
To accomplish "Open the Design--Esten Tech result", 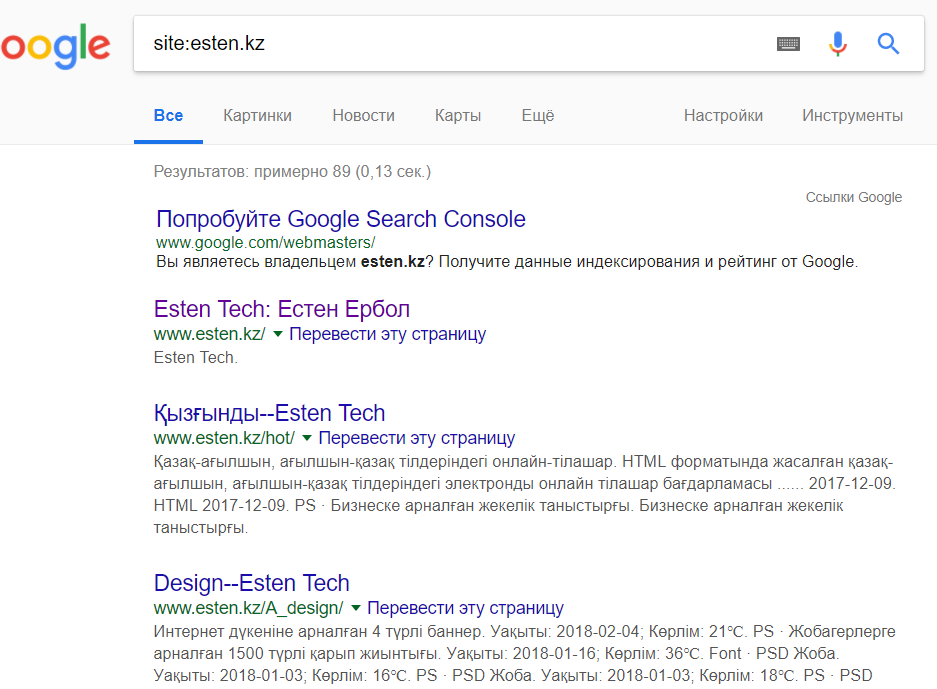I will click(x=252, y=583).
